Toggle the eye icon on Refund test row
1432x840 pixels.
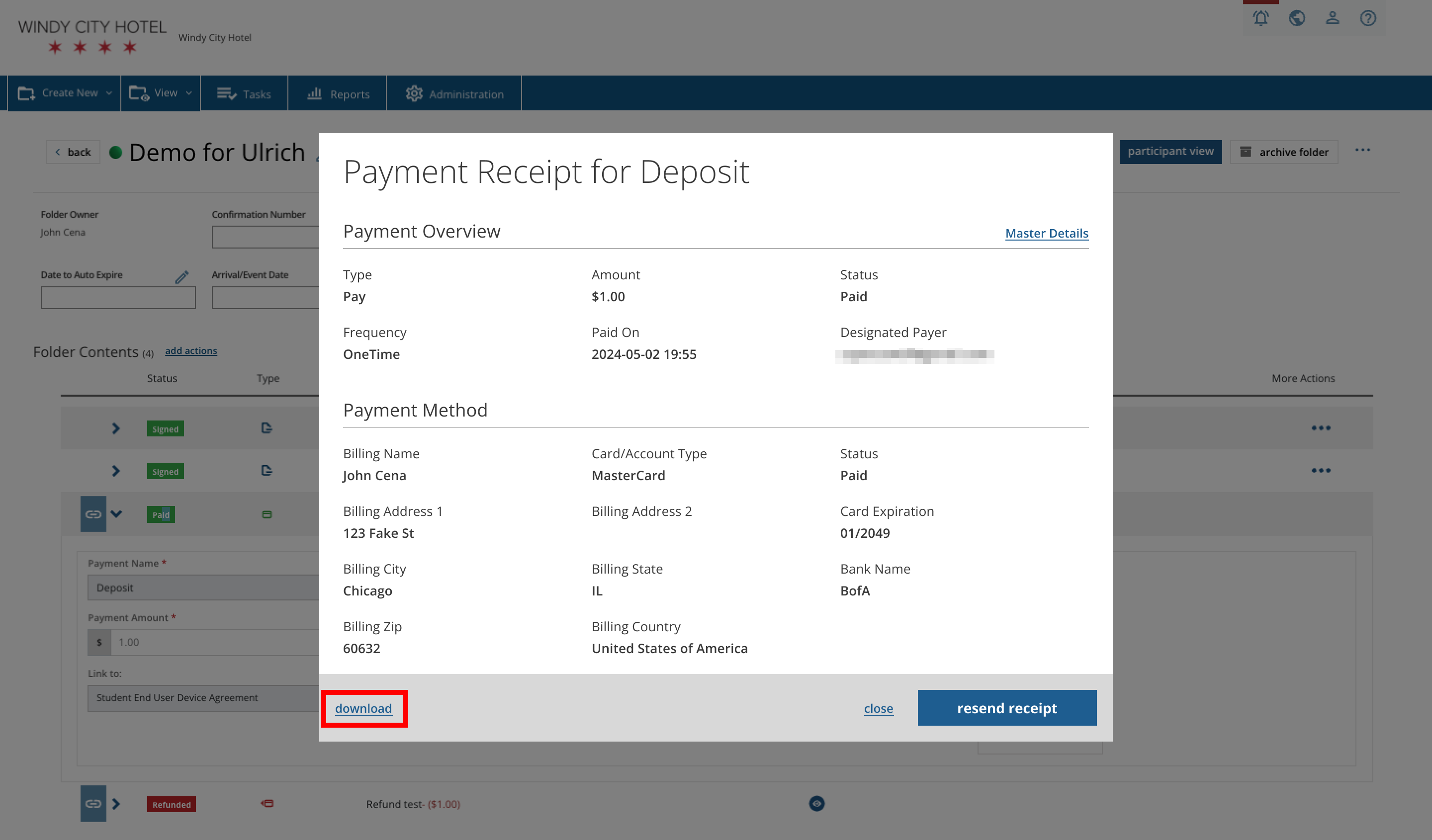816,803
